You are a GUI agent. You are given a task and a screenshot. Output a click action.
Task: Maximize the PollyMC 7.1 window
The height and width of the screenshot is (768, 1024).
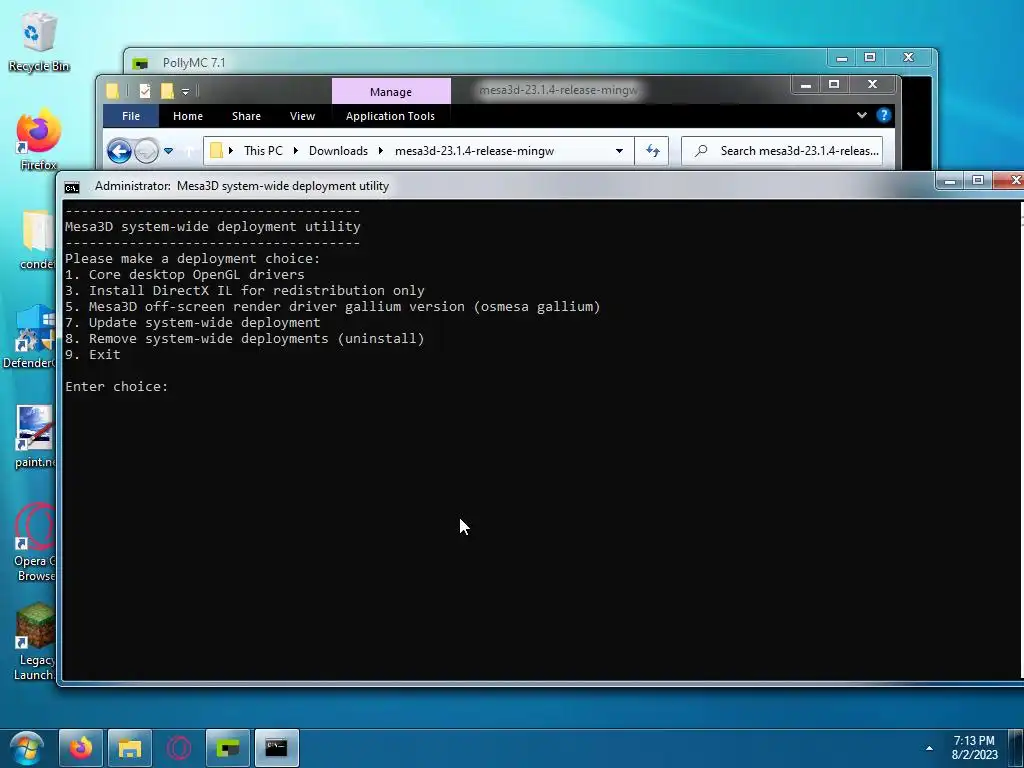click(x=870, y=57)
